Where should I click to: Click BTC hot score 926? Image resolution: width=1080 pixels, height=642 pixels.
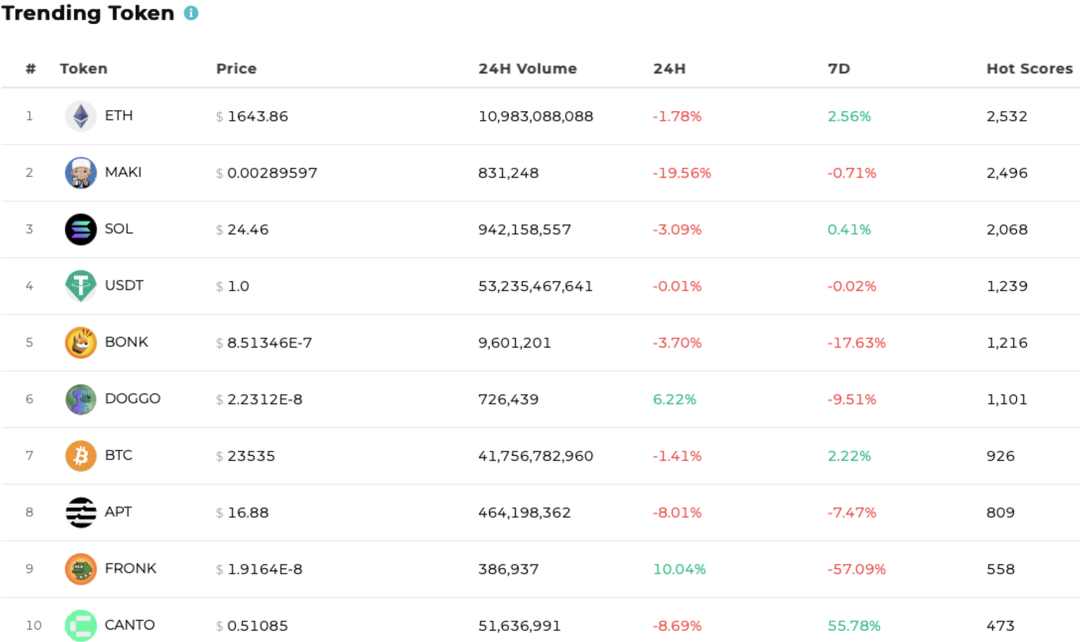tap(1000, 455)
